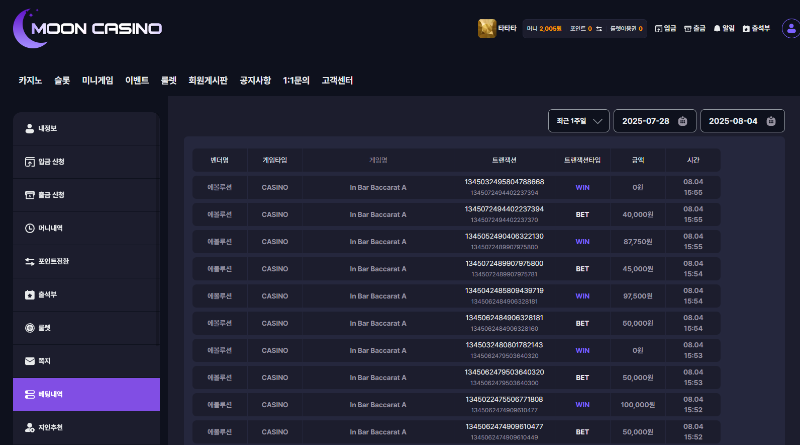The image size is (800, 445).
Task: Open the 공지사항 menu
Action: pyautogui.click(x=255, y=81)
